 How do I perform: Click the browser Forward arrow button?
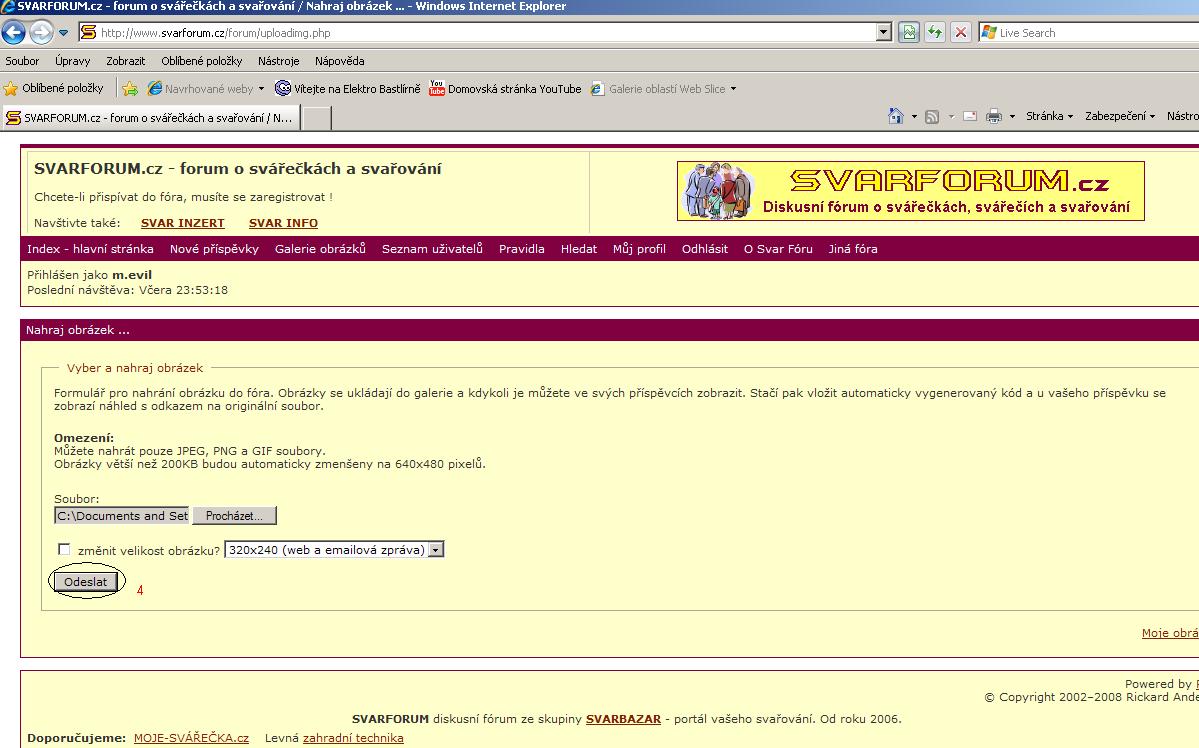coord(41,32)
